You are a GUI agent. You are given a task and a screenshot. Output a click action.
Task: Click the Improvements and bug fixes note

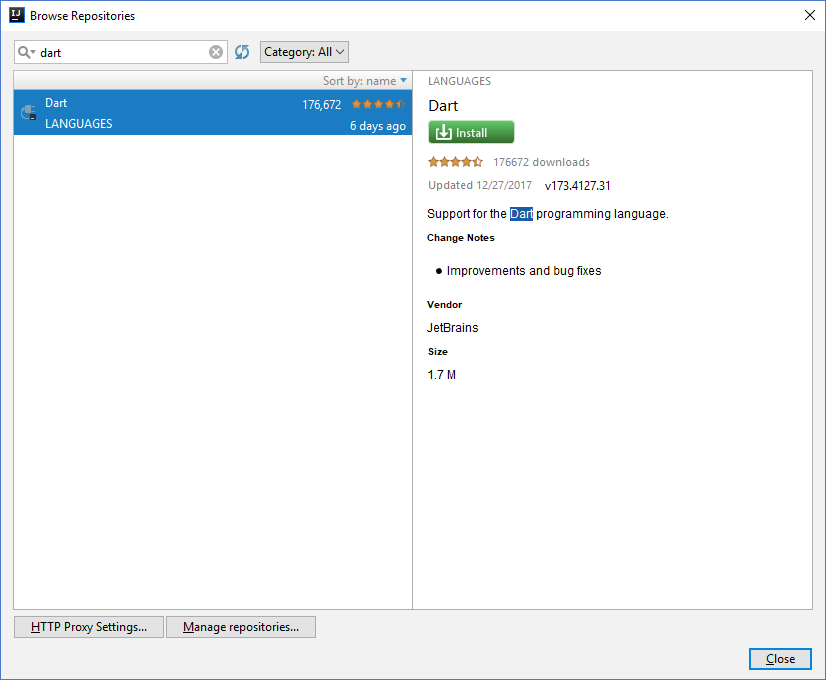pyautogui.click(x=524, y=271)
